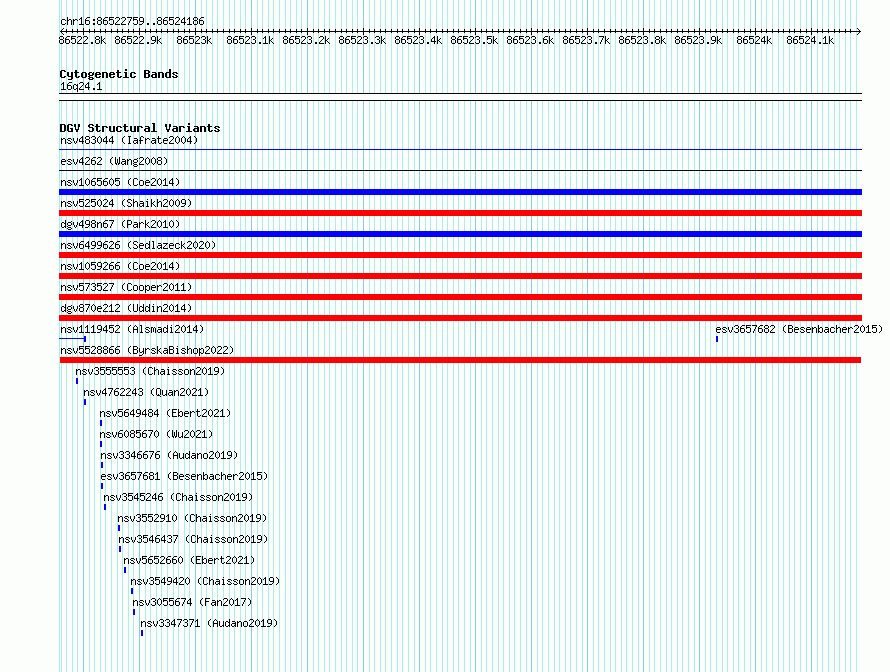Open variant nsv573527 (Cooper2011) label
The image size is (890, 672).
(x=126, y=287)
